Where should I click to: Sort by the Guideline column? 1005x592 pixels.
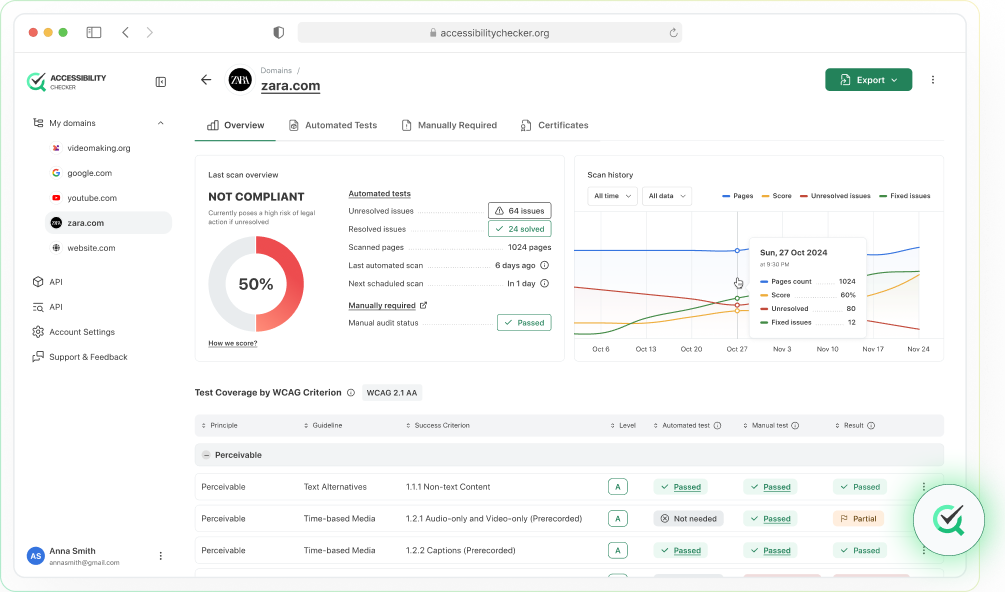323,425
